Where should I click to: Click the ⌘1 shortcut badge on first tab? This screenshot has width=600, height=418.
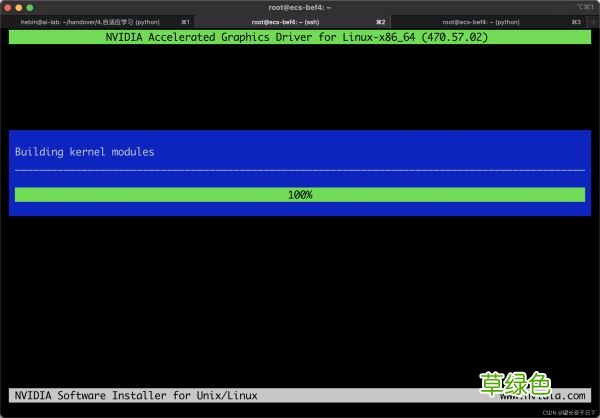(x=185, y=21)
